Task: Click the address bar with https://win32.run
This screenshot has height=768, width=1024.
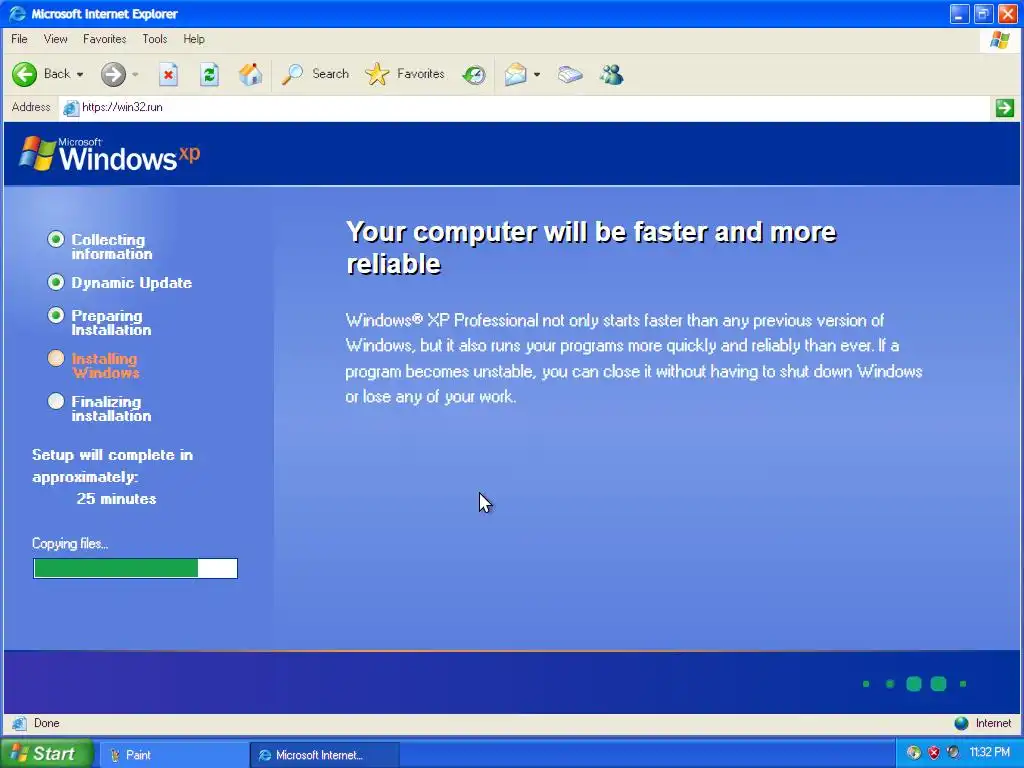Action: tap(524, 108)
